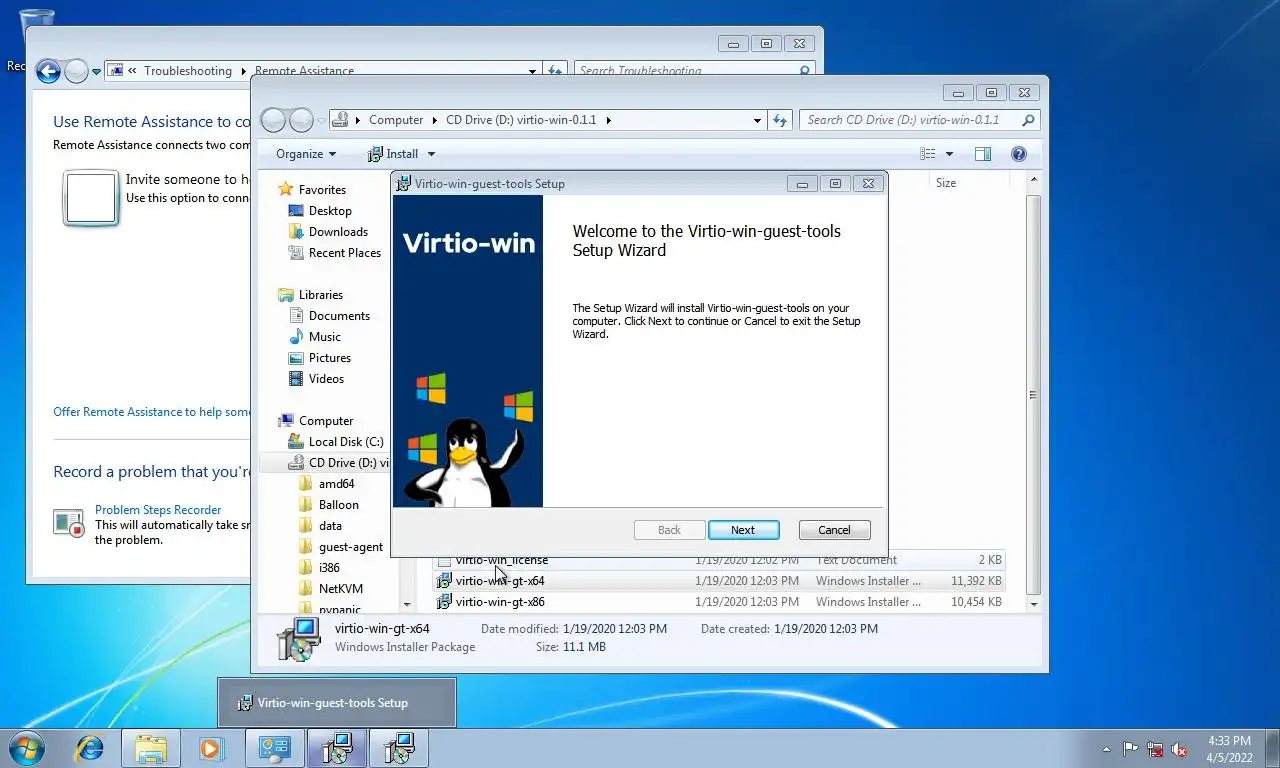Open the NetKVM folder in the tree
The height and width of the screenshot is (768, 1280).
click(340, 589)
